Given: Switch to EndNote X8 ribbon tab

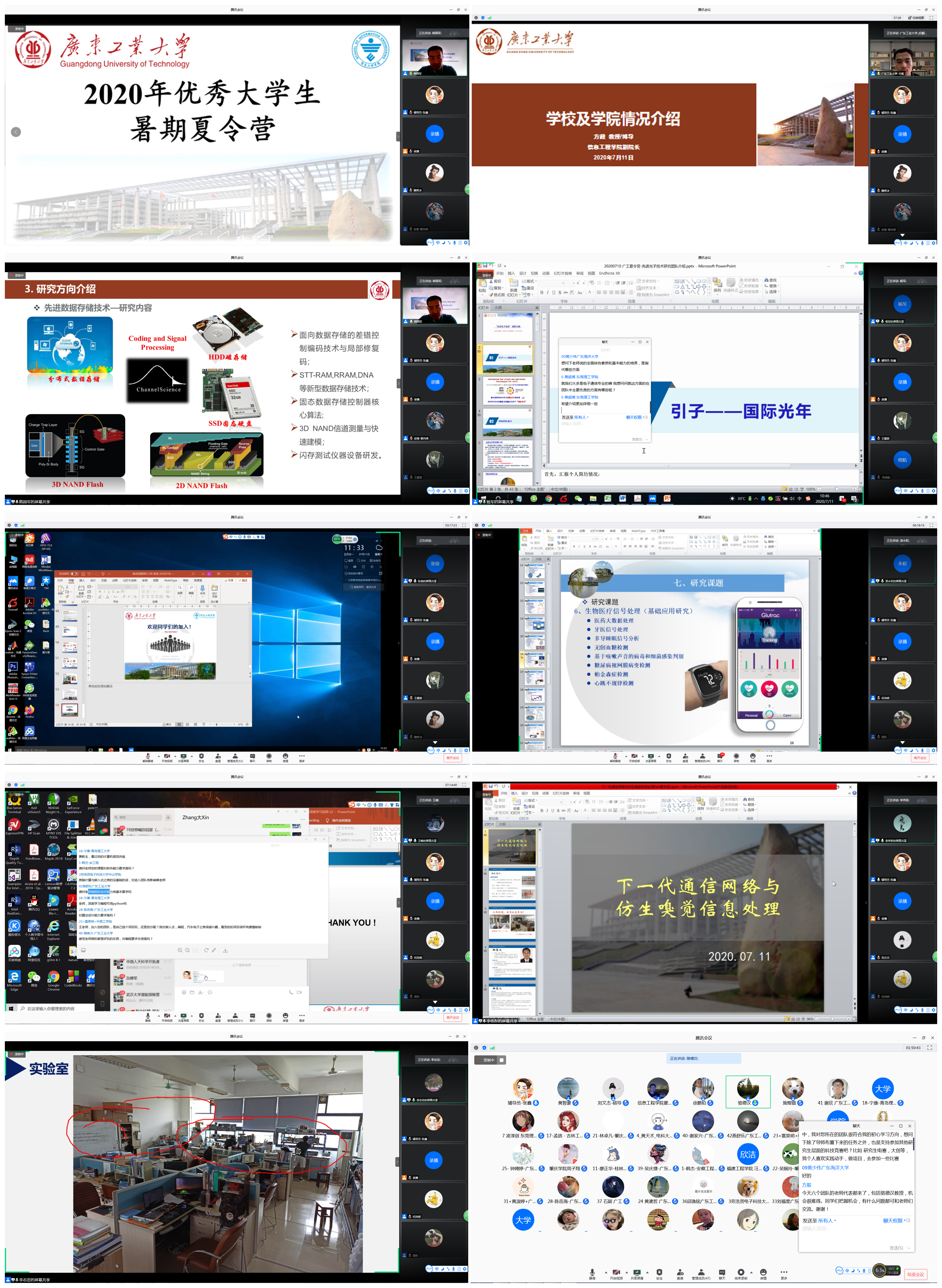Looking at the screenshot, I should coord(610,273).
